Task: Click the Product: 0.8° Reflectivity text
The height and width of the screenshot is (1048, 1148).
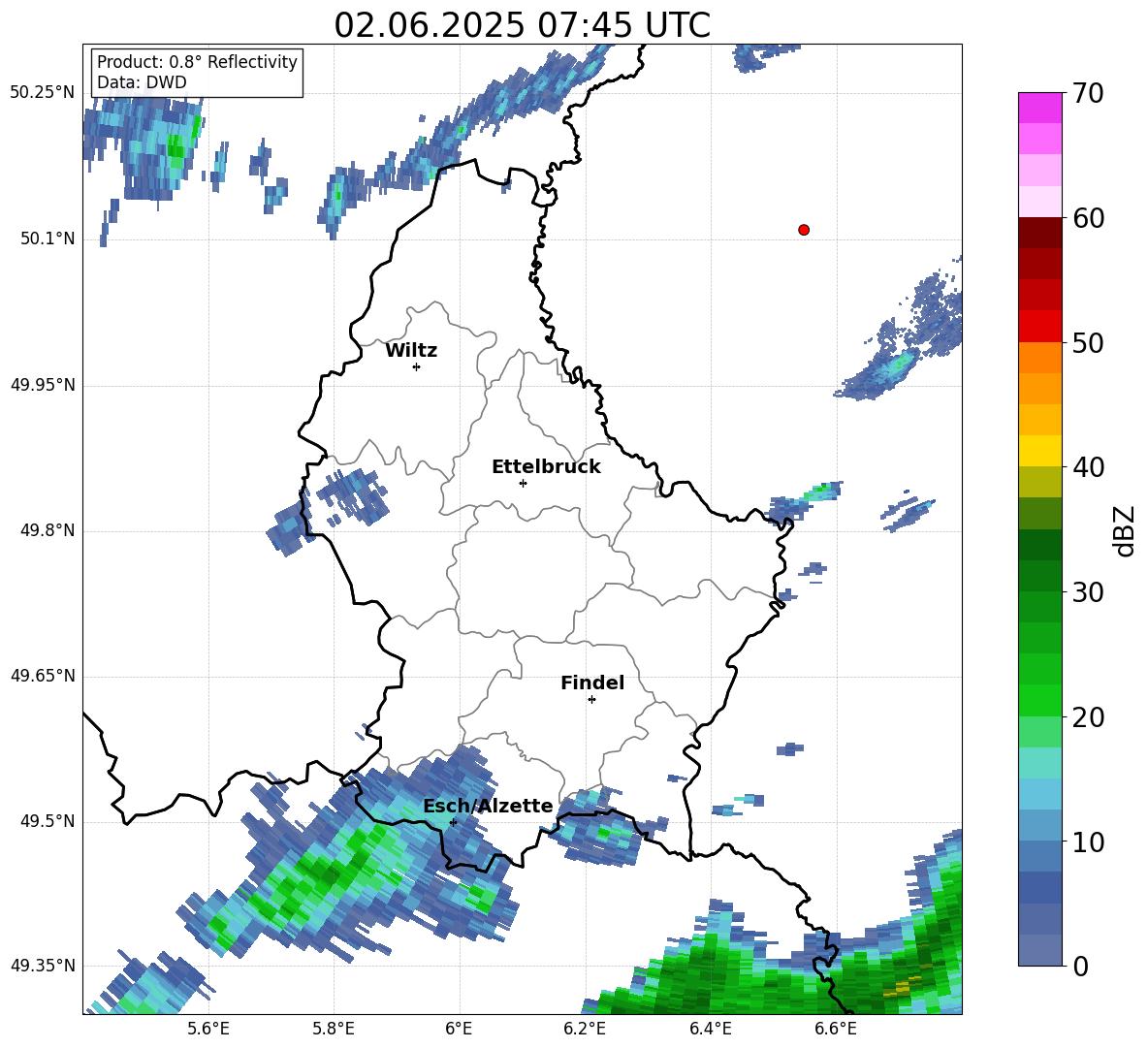Action: [197, 62]
